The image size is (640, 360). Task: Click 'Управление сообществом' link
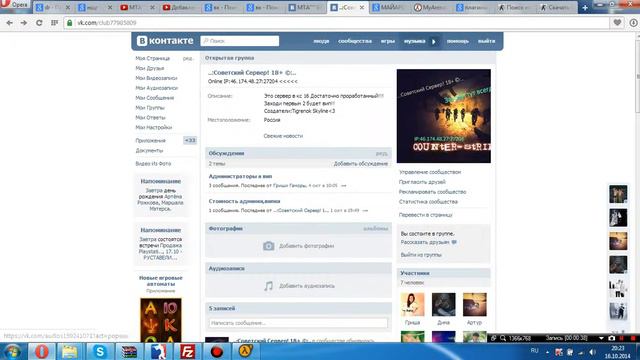[x=430, y=172]
